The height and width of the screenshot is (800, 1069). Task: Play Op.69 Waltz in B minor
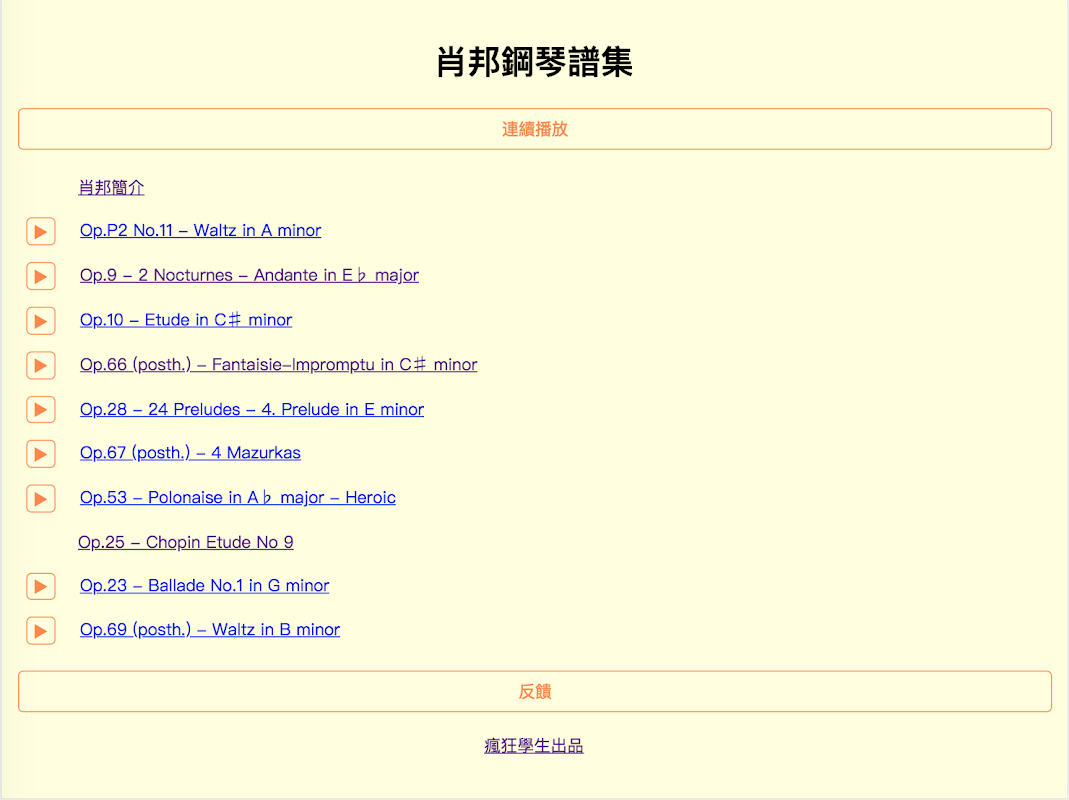point(41,631)
